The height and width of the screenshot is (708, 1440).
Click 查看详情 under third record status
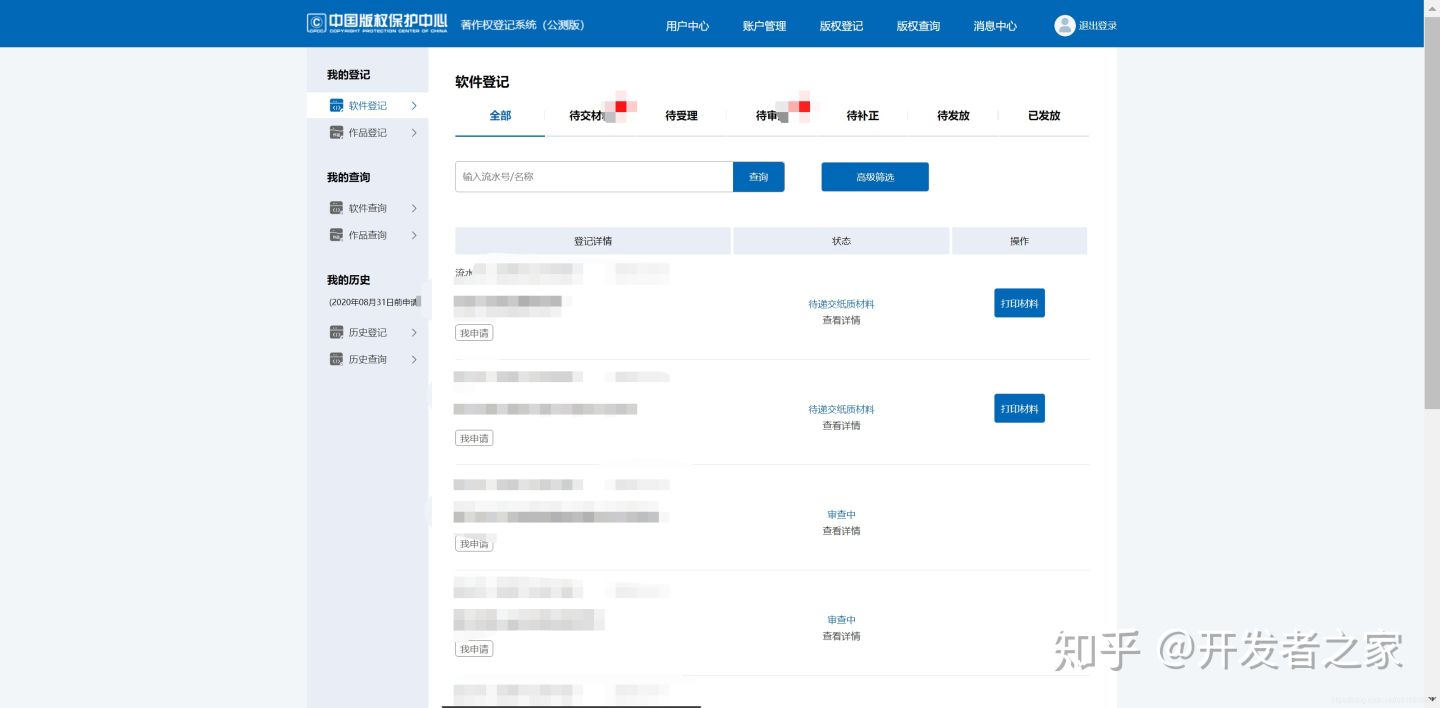tap(841, 531)
